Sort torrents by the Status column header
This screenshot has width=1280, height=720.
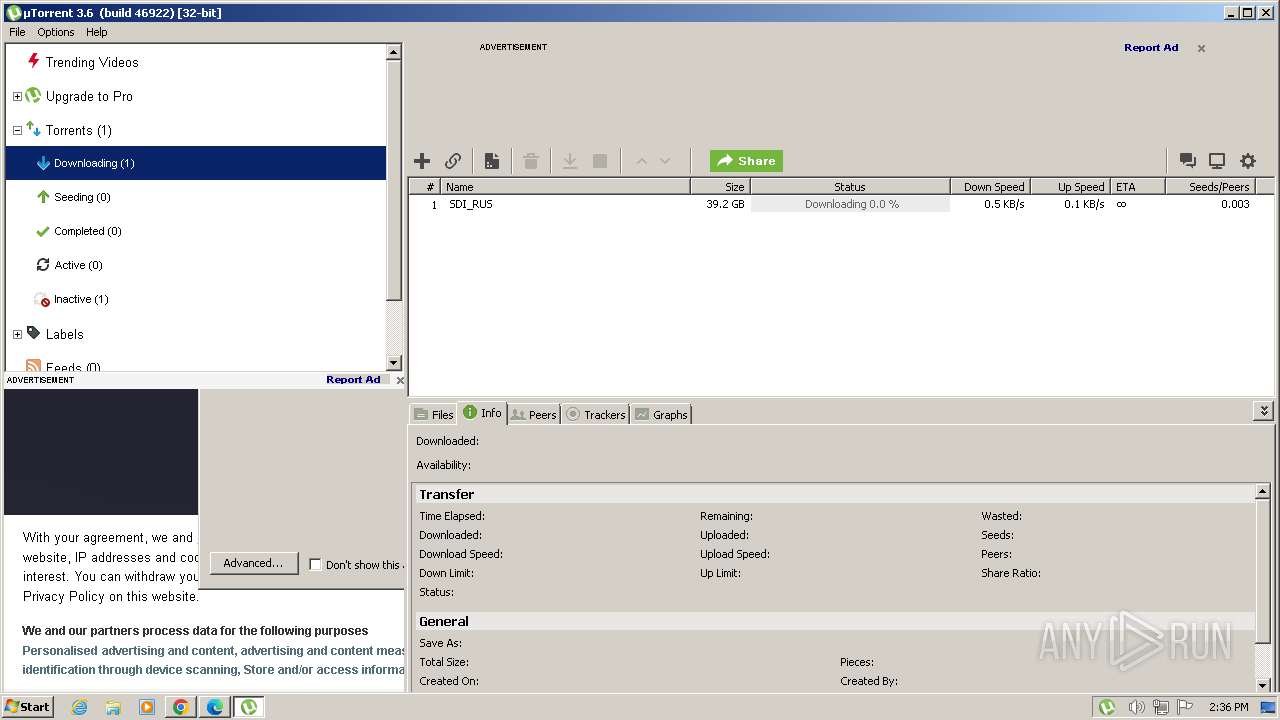pyautogui.click(x=850, y=187)
